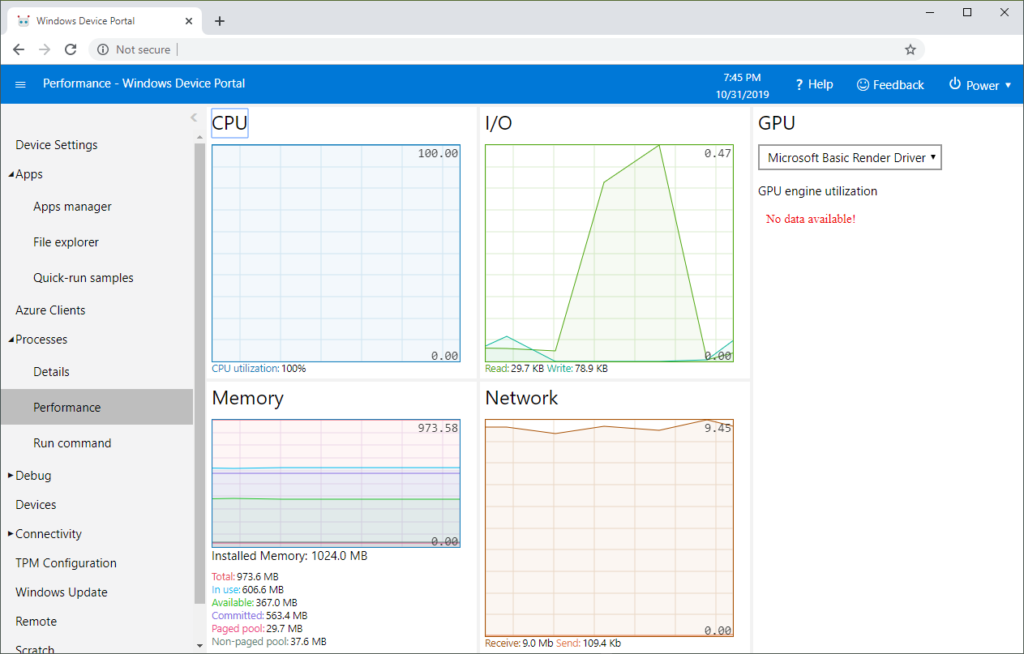Open the GPU driver selection dropdown
This screenshot has width=1024, height=654.
[850, 157]
